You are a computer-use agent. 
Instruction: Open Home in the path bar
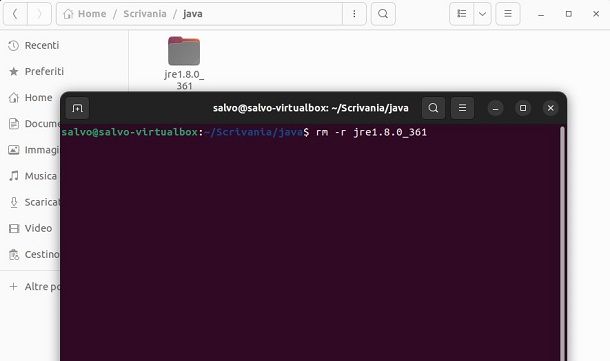point(85,14)
